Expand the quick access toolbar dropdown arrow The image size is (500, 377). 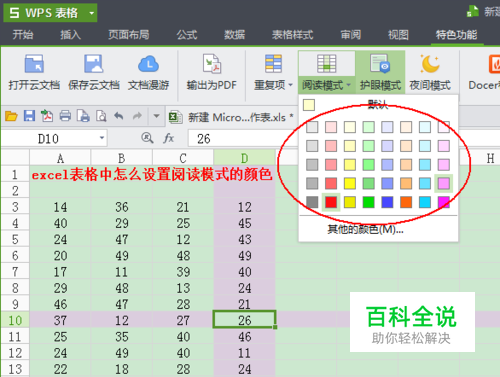156,116
